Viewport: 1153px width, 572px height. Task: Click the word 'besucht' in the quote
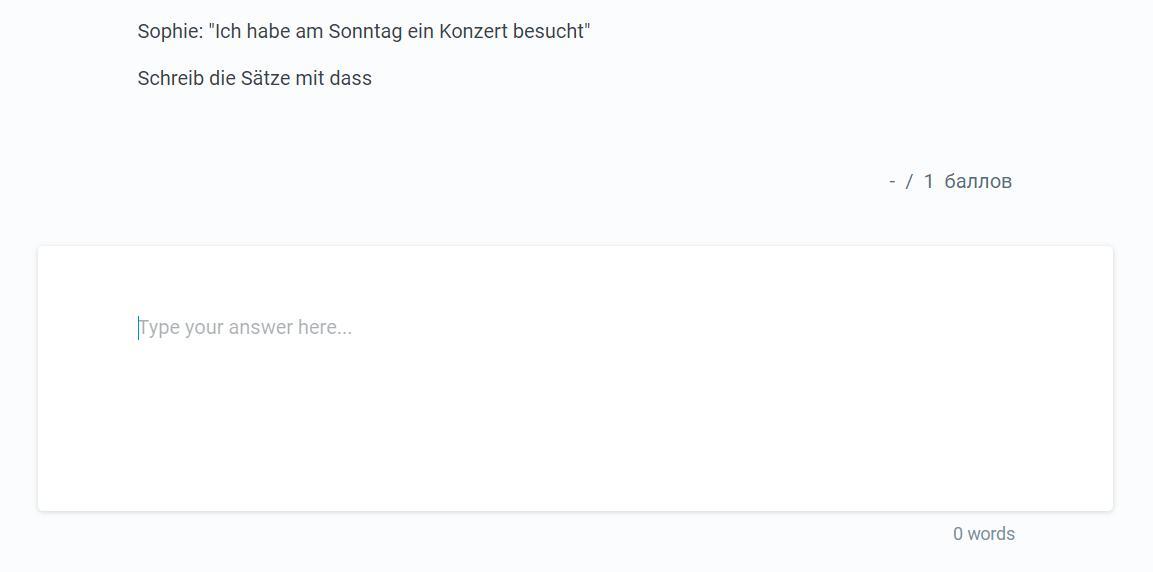[x=548, y=31]
